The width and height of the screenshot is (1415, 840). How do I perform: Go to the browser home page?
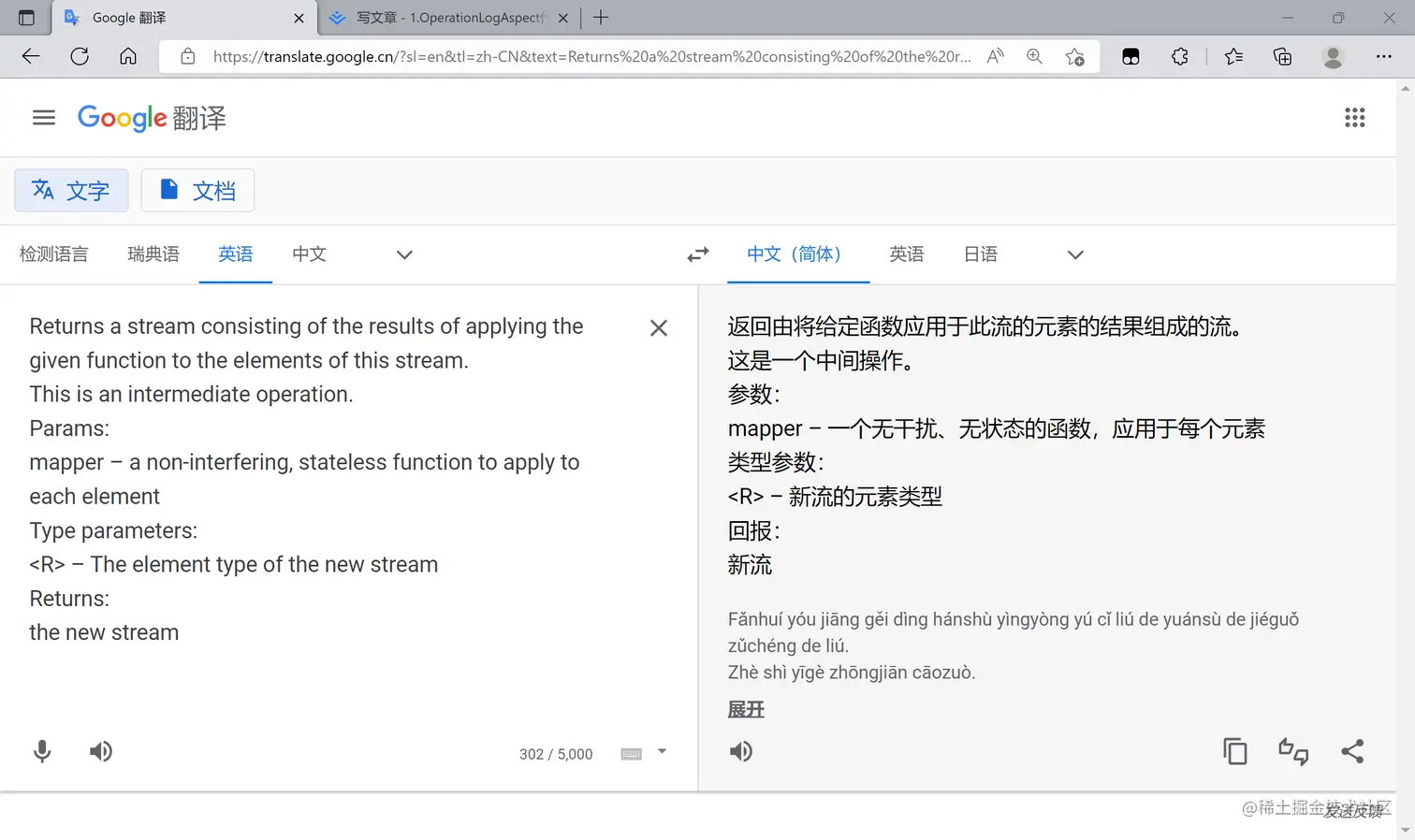[128, 56]
